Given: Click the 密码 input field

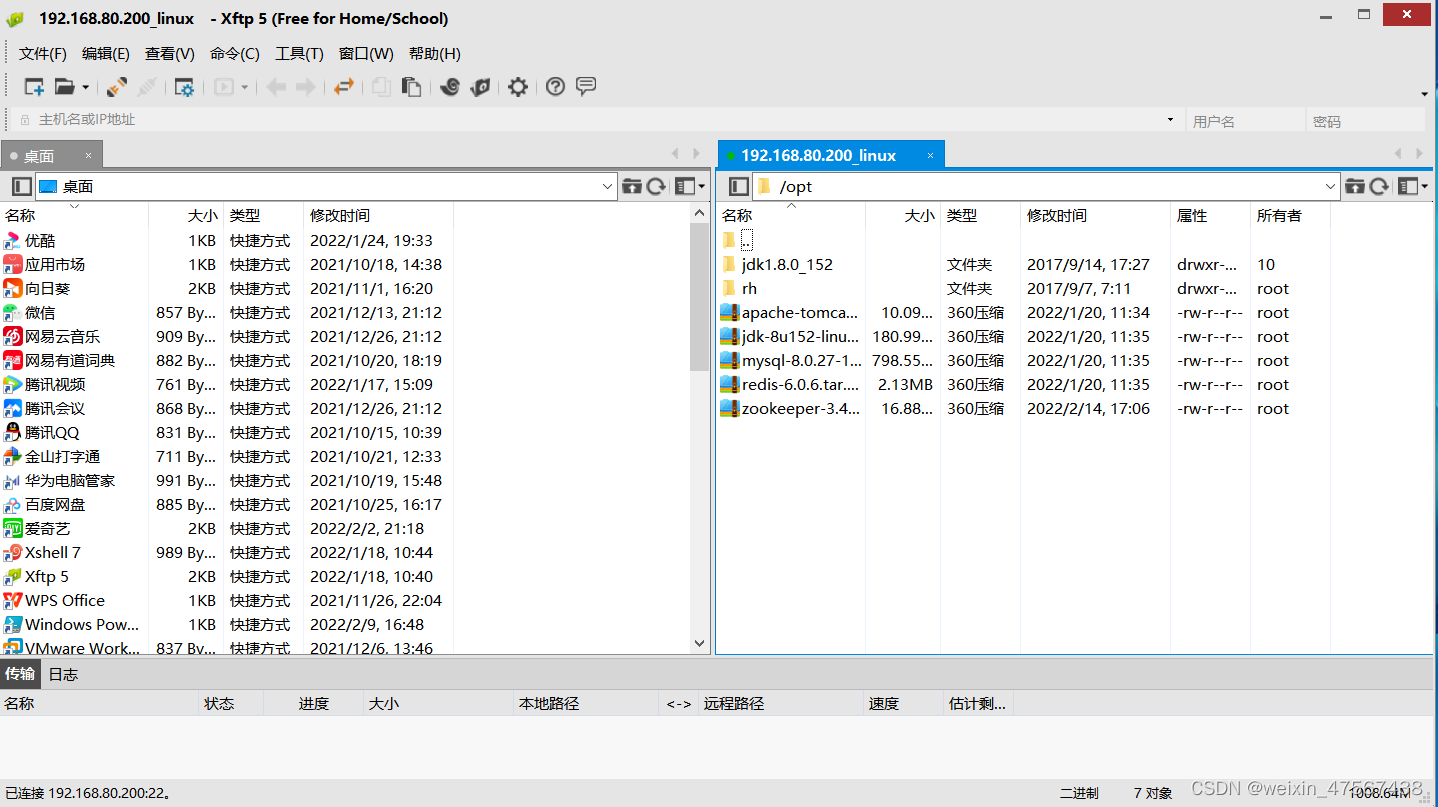Looking at the screenshot, I should 1366,121.
